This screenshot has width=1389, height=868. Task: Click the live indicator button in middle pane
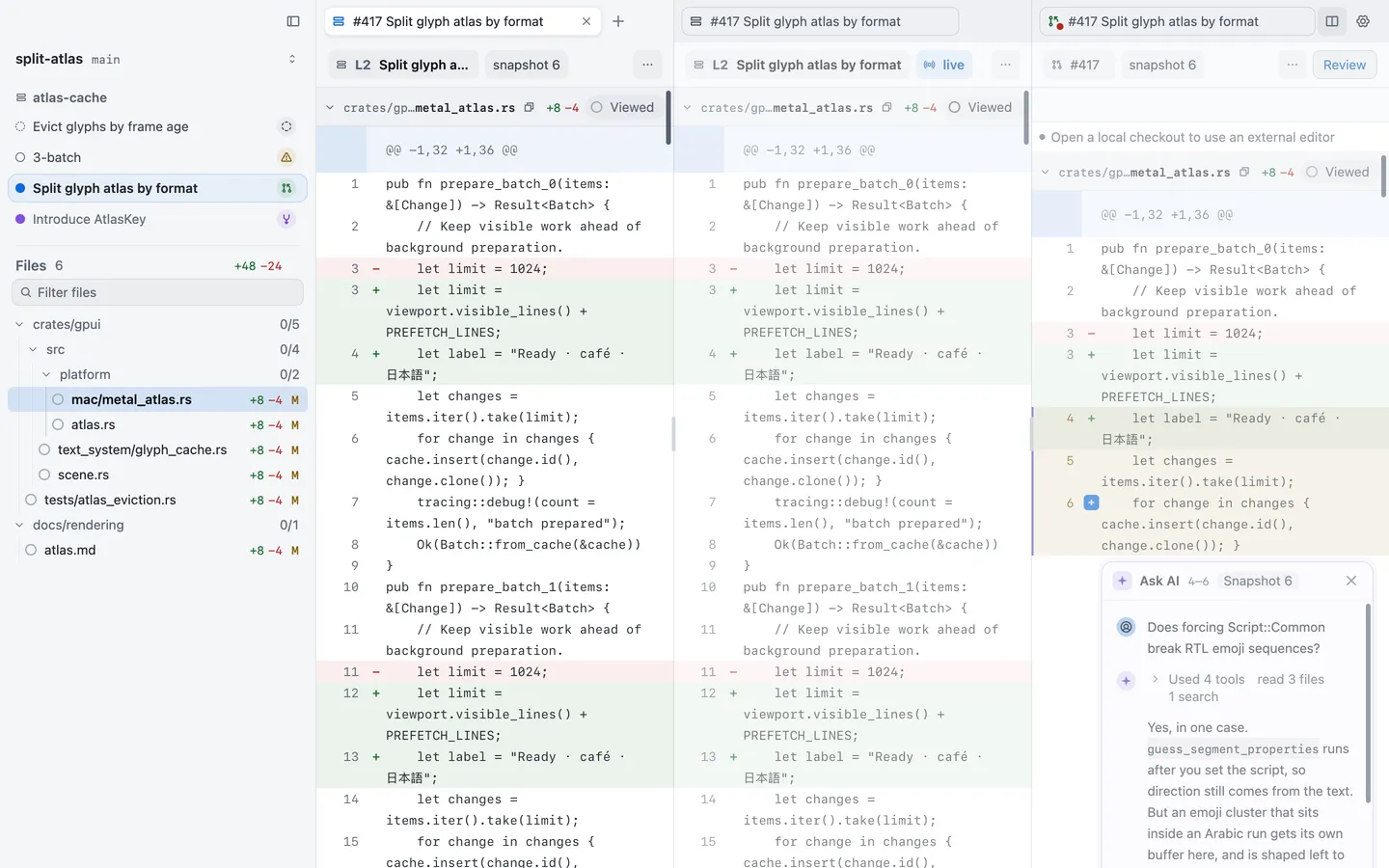pyautogui.click(x=944, y=65)
